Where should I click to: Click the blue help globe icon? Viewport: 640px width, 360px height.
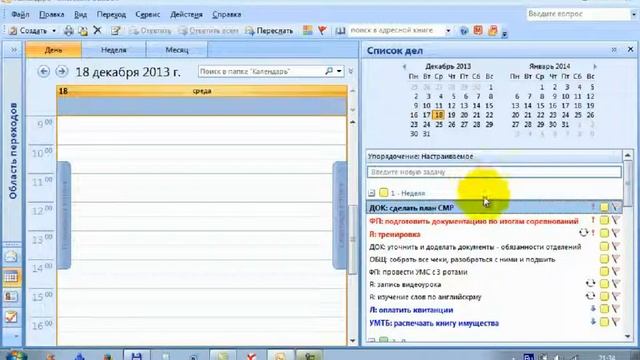[x=464, y=31]
